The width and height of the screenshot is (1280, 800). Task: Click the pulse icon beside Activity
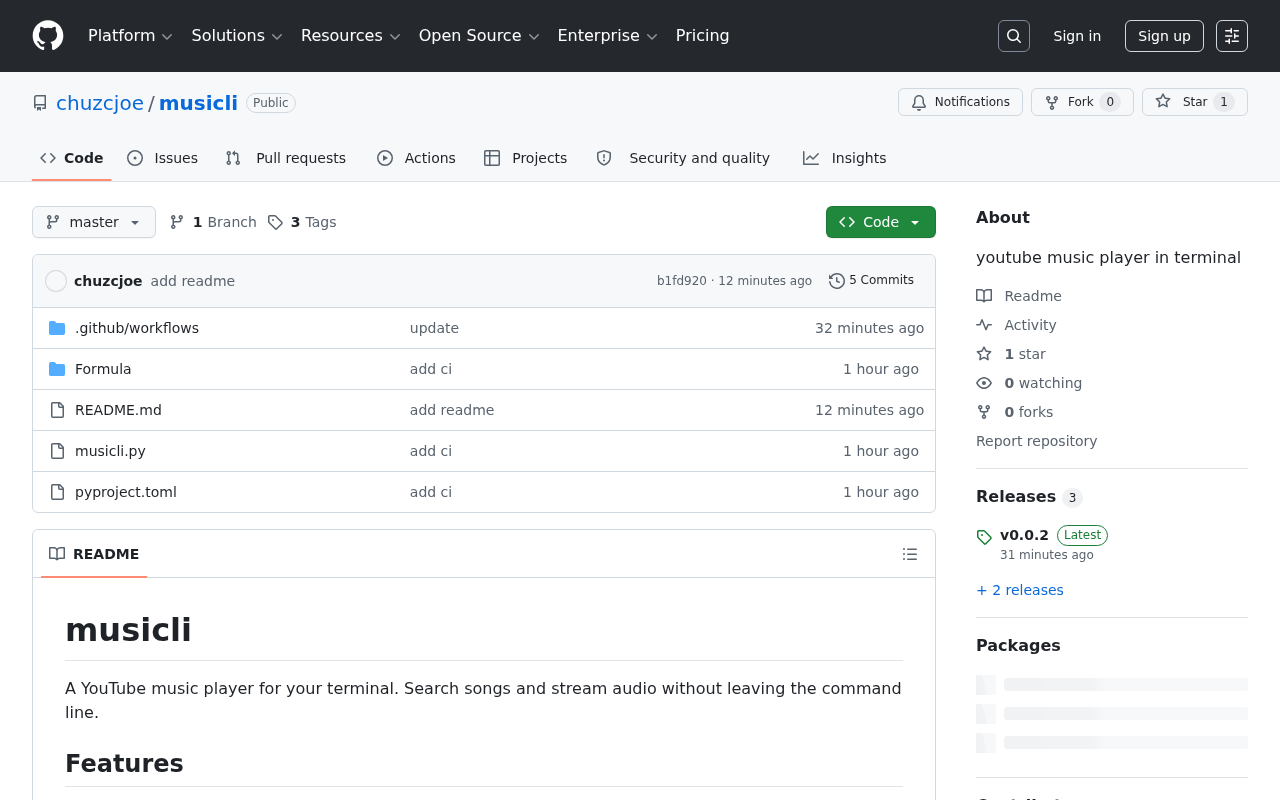[x=984, y=325]
